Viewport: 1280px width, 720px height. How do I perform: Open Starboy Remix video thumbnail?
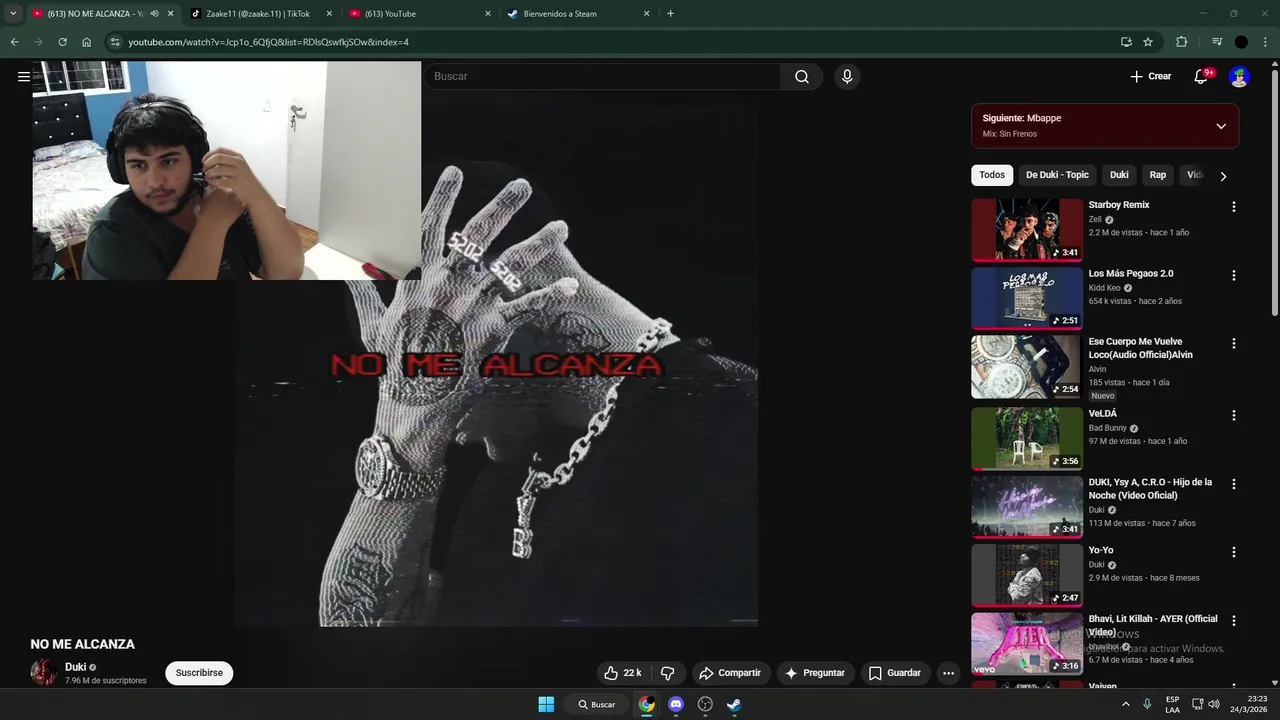pos(1027,230)
